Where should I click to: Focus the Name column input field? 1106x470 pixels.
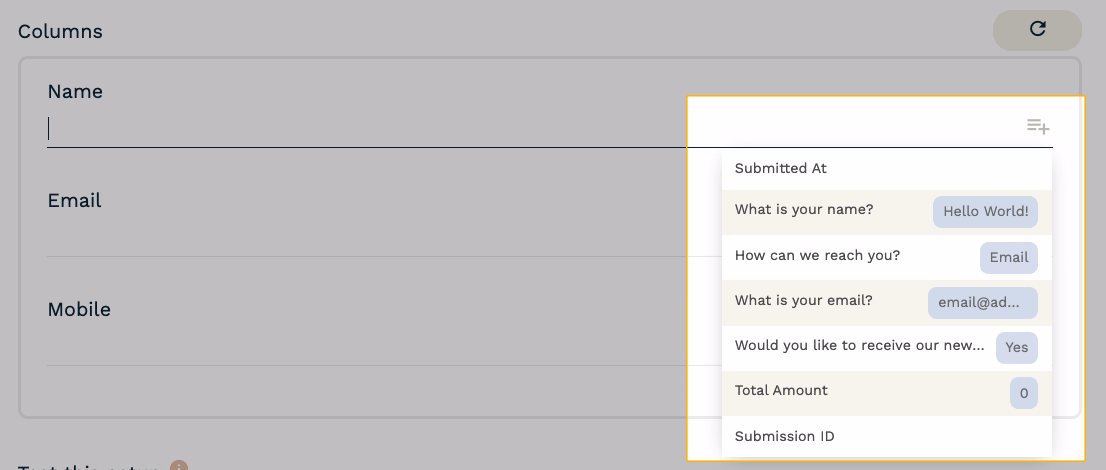click(360, 128)
